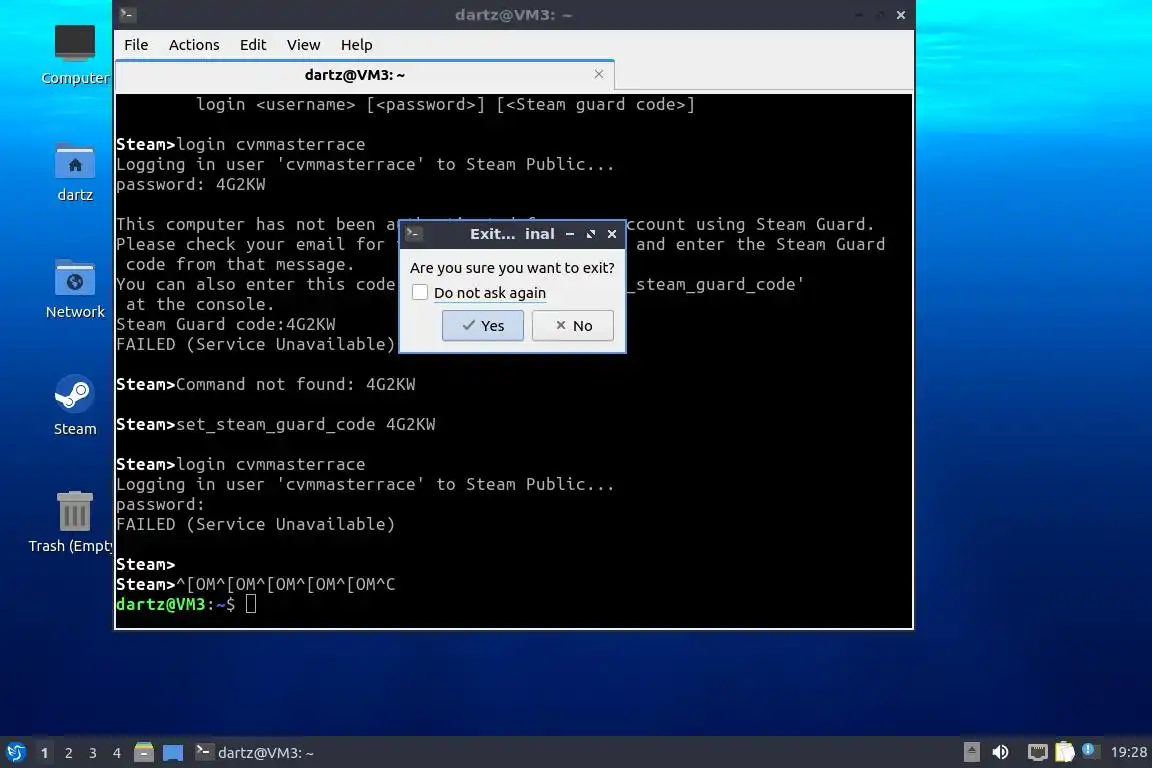Select the dartz@VM3: ~ terminal tab
This screenshot has width=1152, height=768.
click(x=355, y=75)
